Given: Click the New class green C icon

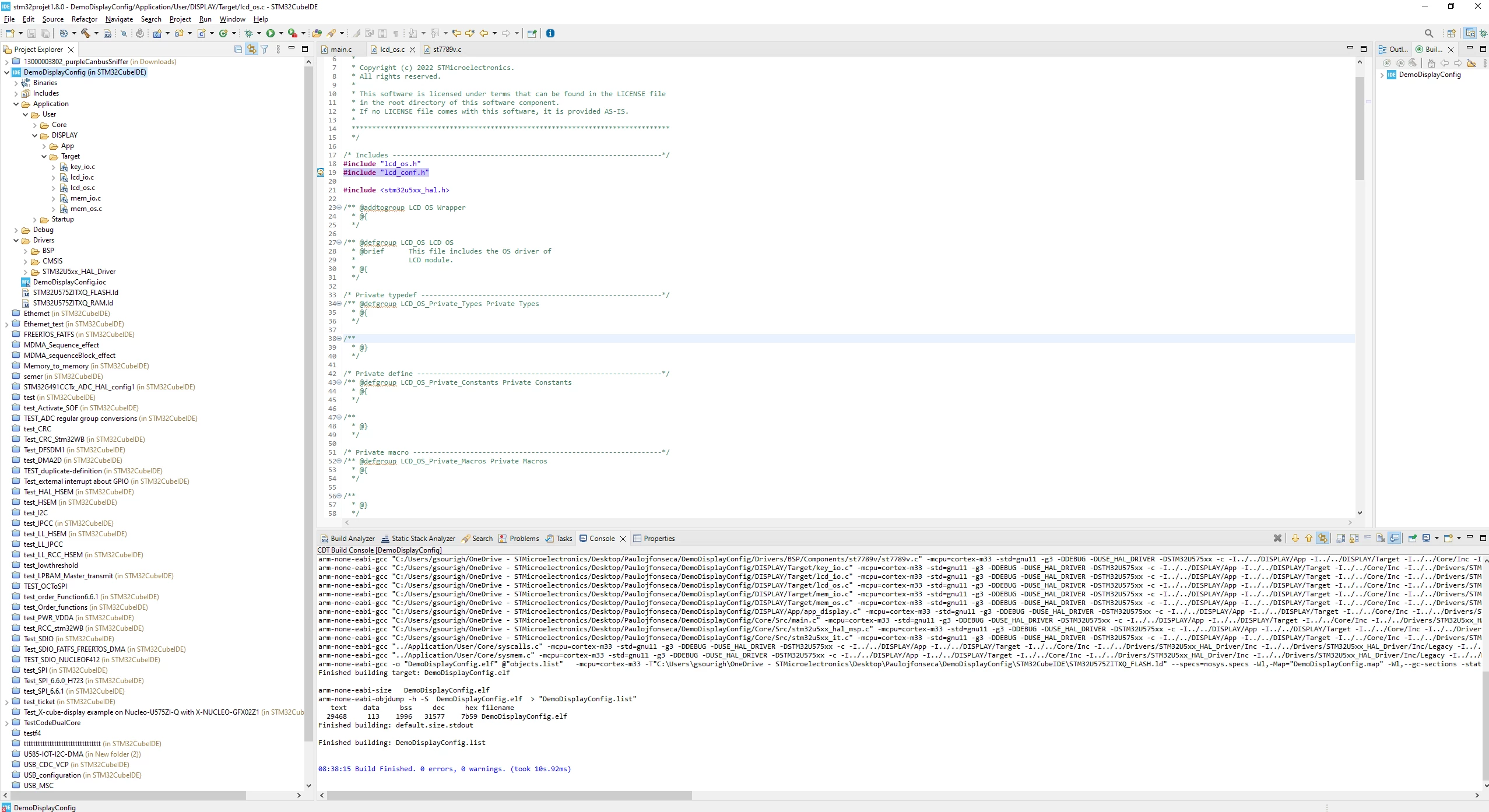Looking at the screenshot, I should click(x=223, y=33).
